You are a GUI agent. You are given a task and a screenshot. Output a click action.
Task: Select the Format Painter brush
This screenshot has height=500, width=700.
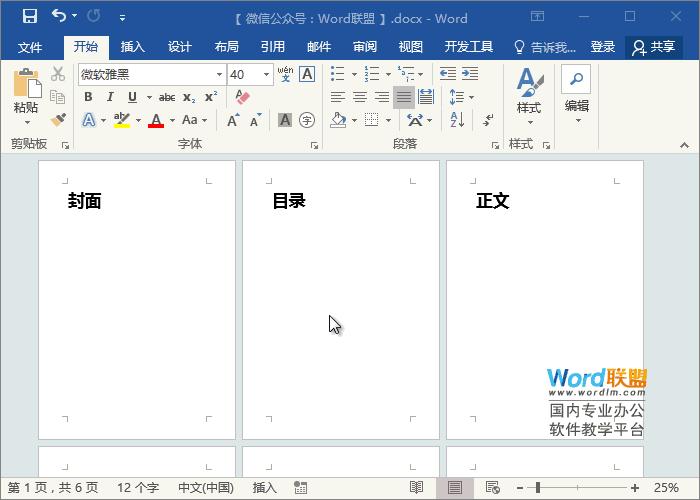point(58,120)
